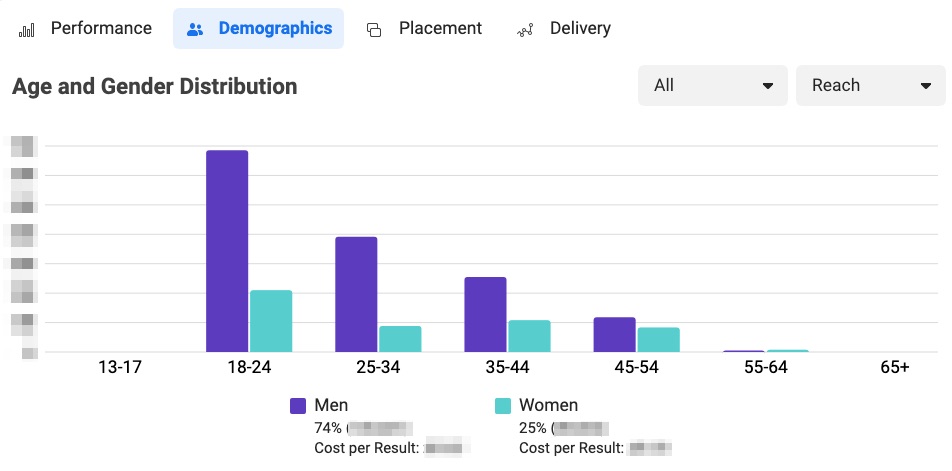
Task: Open the Reach metric dropdown
Action: pyautogui.click(x=870, y=86)
